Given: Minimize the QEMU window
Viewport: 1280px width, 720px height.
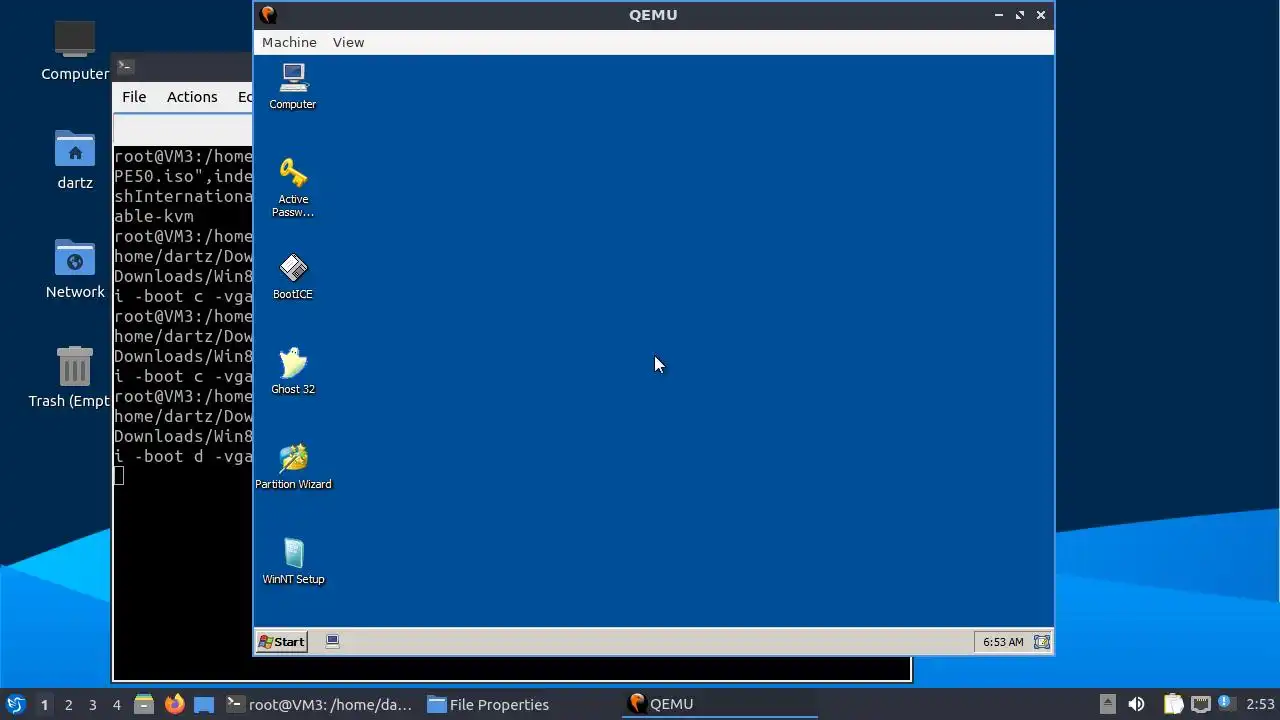Looking at the screenshot, I should coord(998,15).
